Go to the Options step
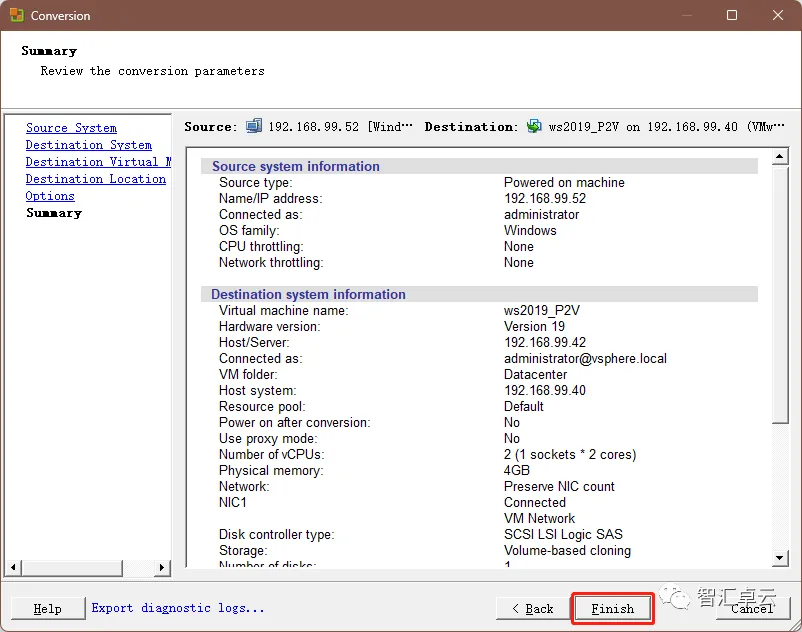Image resolution: width=802 pixels, height=632 pixels. (50, 196)
